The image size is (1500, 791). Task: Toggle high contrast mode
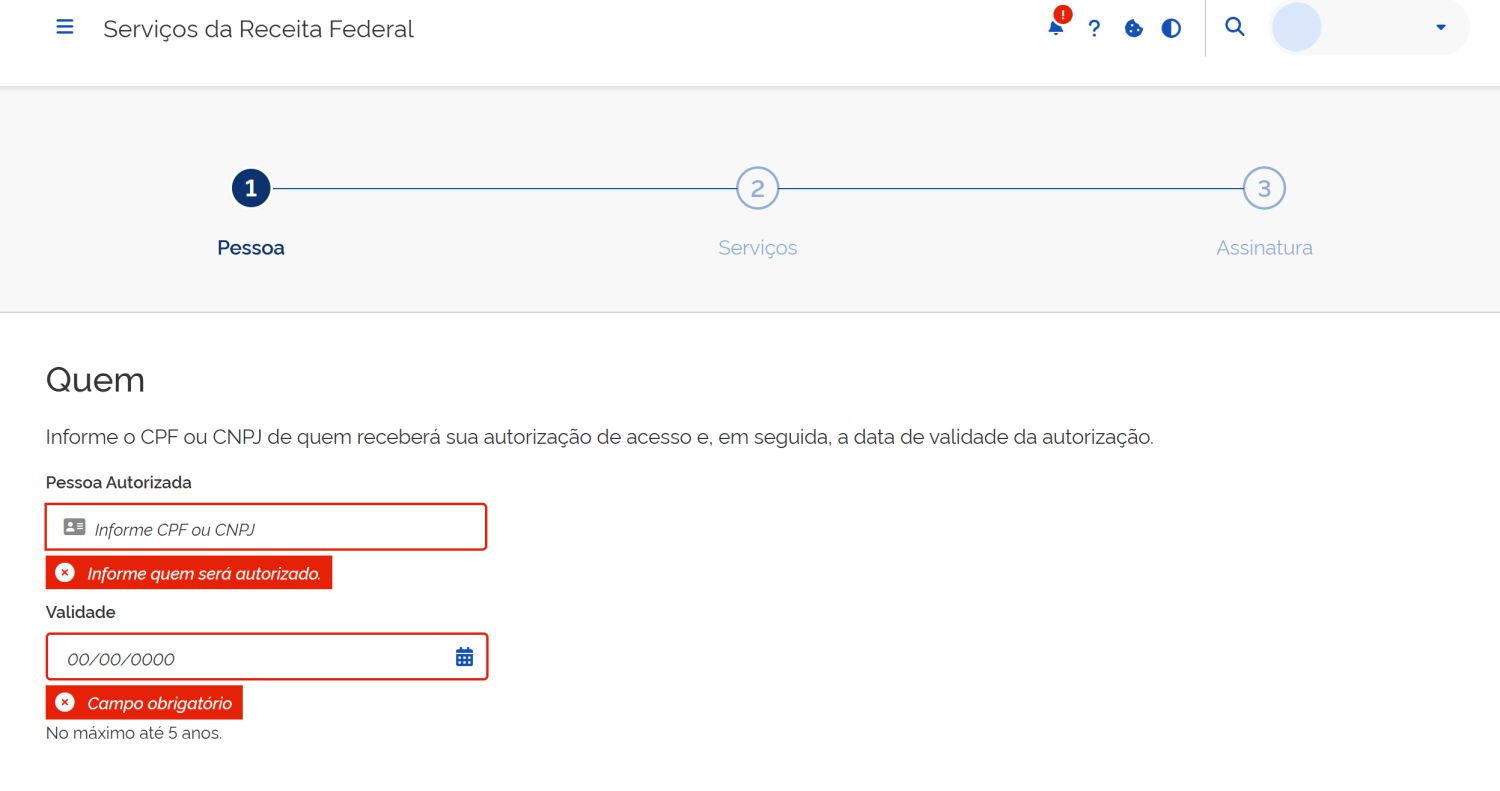click(x=1170, y=28)
